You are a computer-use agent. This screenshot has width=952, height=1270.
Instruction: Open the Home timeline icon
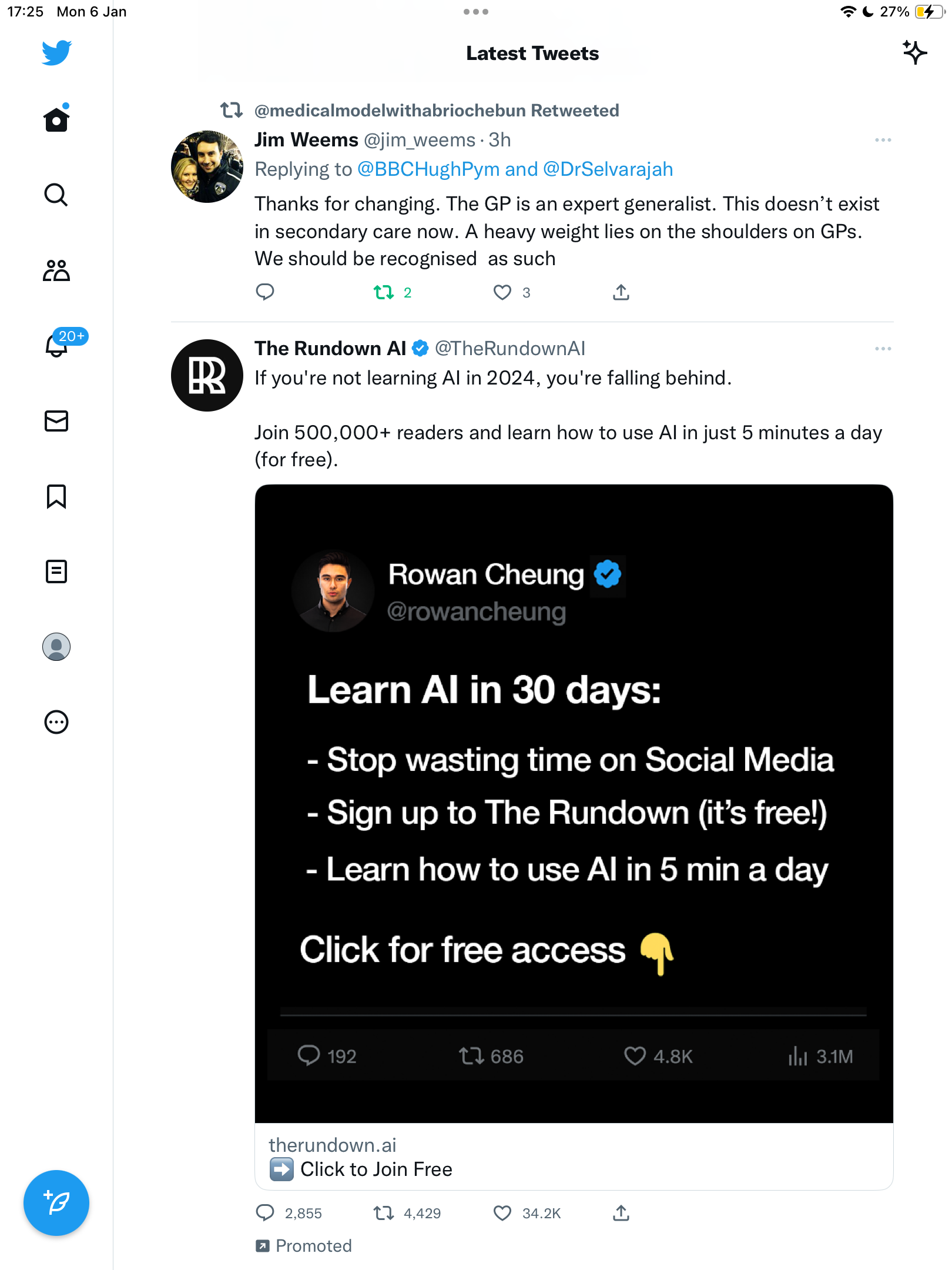tap(56, 119)
